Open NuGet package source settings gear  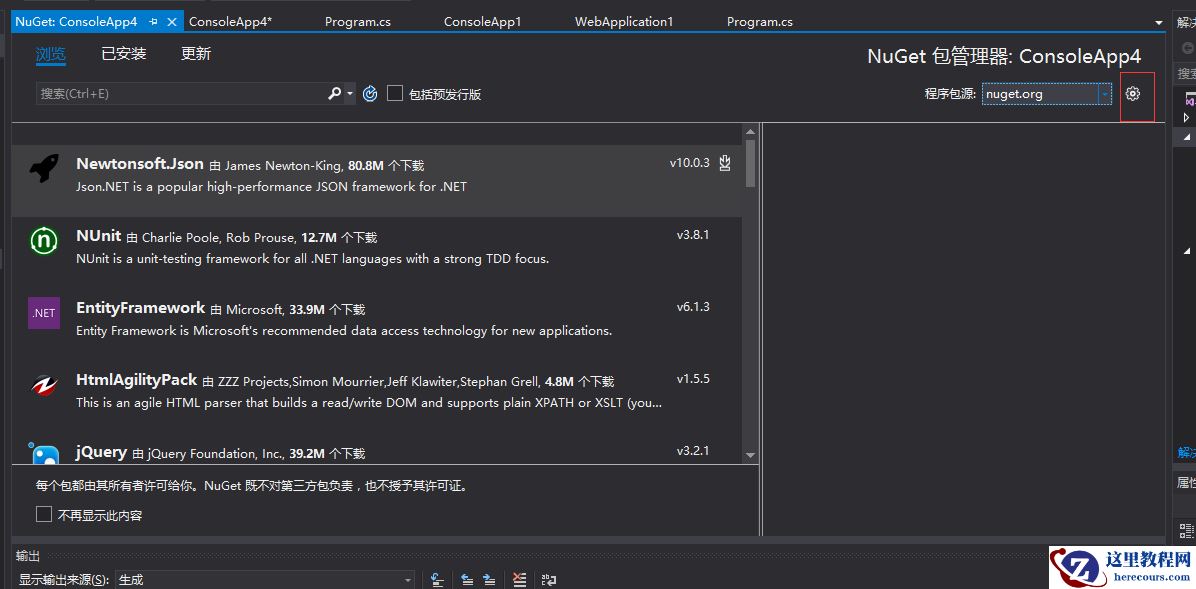click(1133, 94)
